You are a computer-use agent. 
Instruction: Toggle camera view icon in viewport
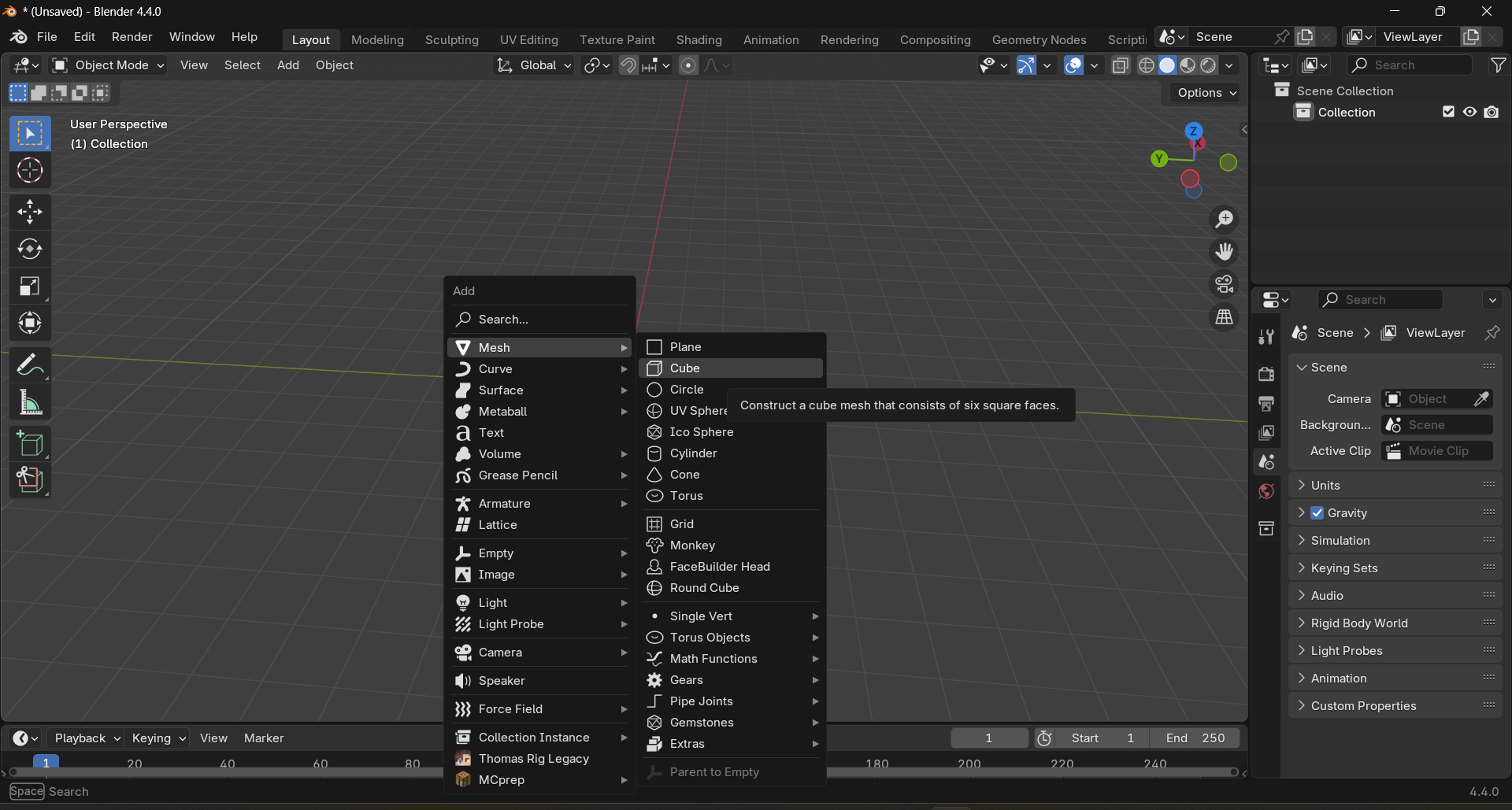pos(1224,284)
